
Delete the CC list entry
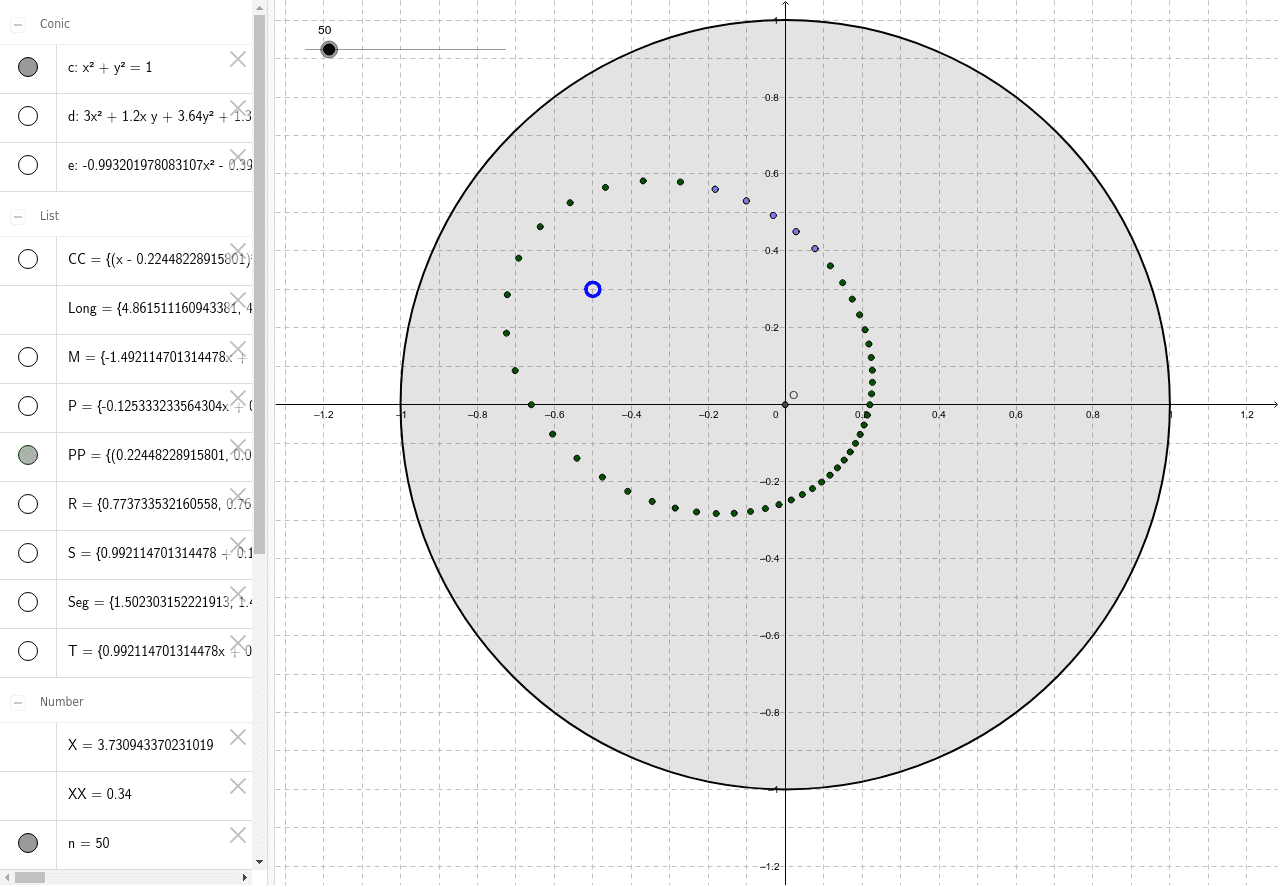click(238, 251)
